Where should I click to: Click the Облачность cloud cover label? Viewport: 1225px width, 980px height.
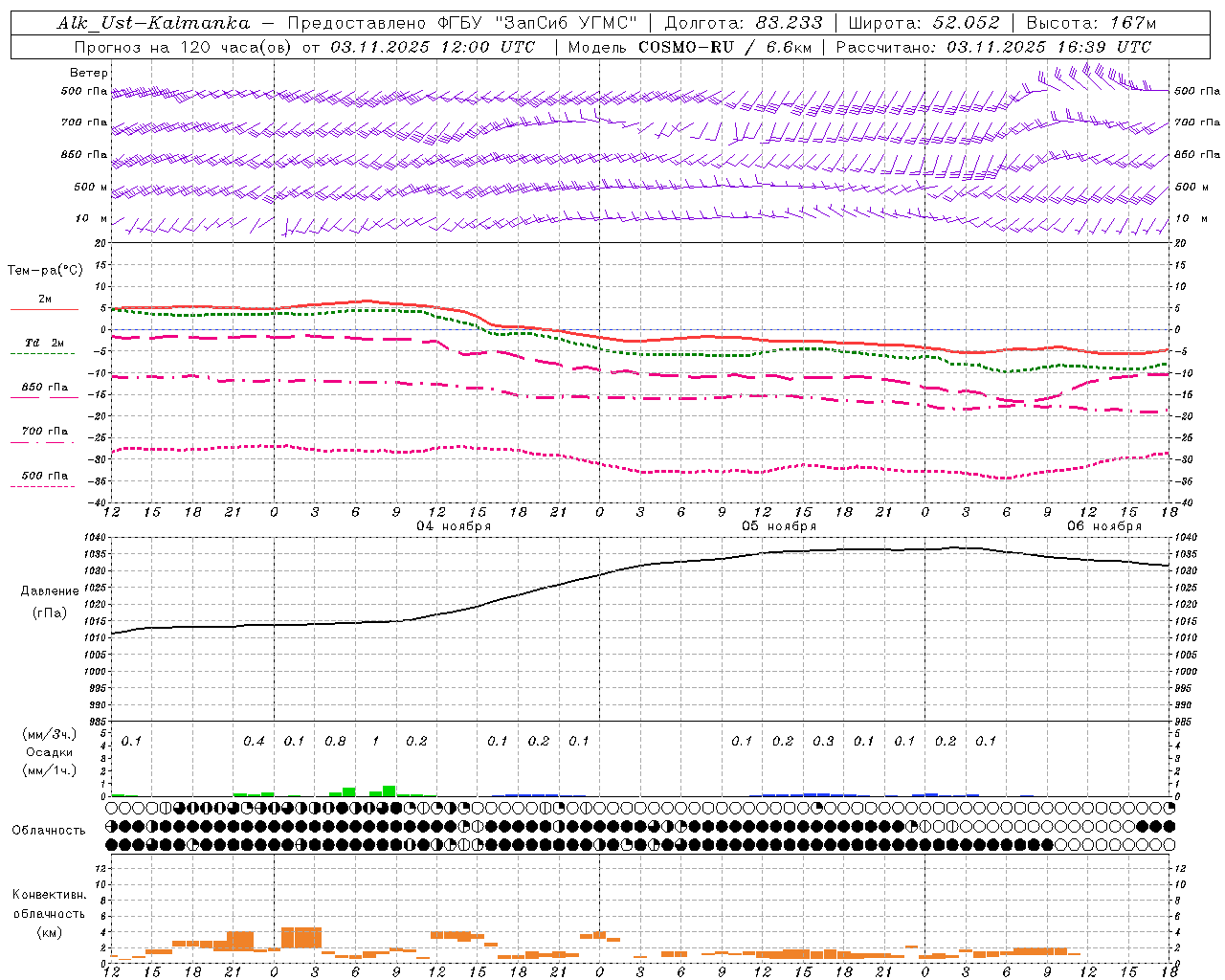pyautogui.click(x=49, y=830)
